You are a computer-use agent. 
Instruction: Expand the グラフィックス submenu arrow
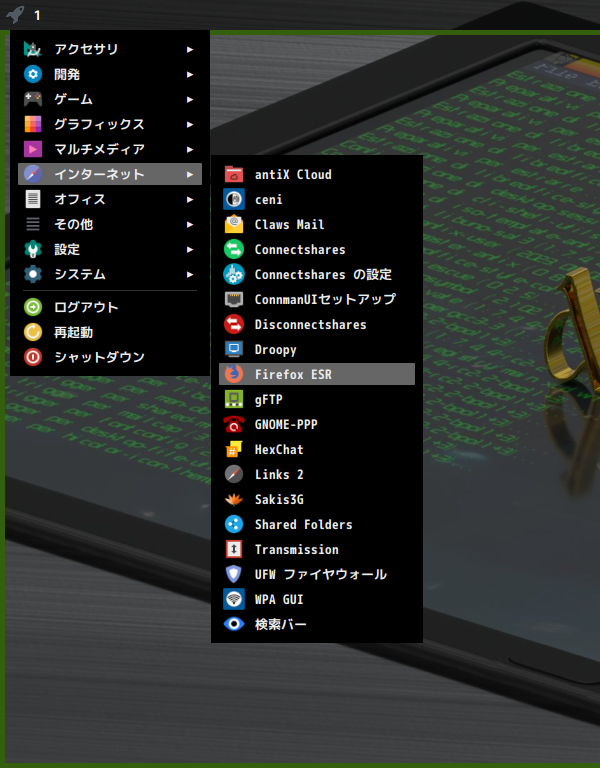click(x=190, y=124)
